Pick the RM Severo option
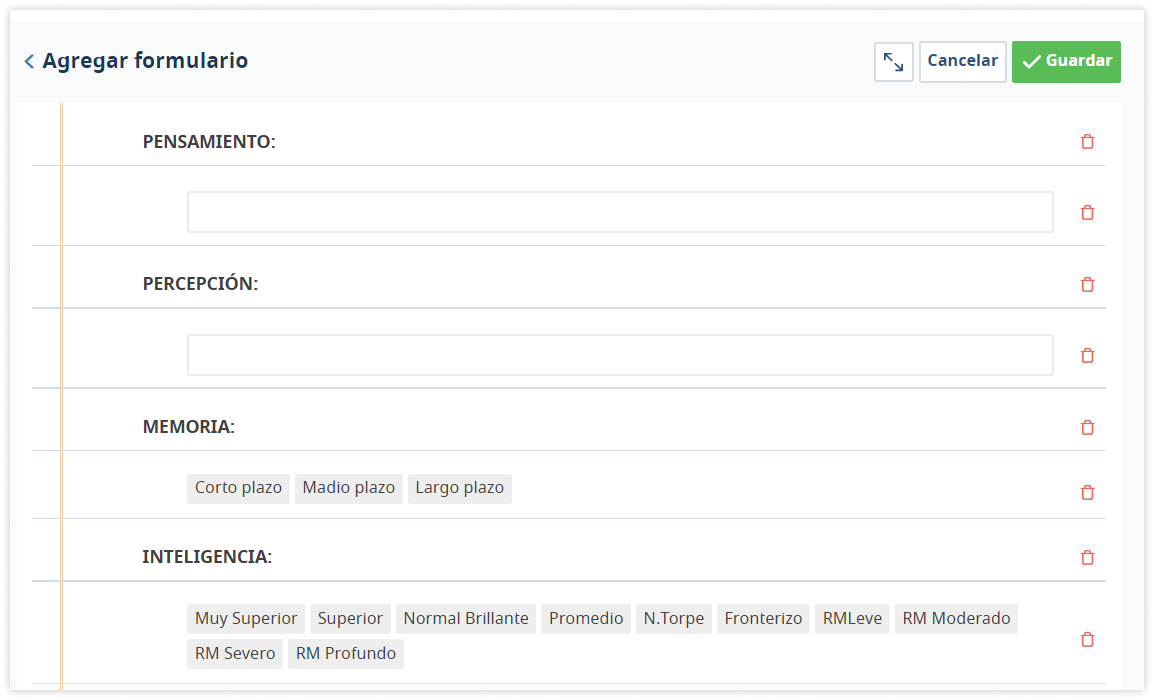1154x700 pixels. click(x=235, y=654)
